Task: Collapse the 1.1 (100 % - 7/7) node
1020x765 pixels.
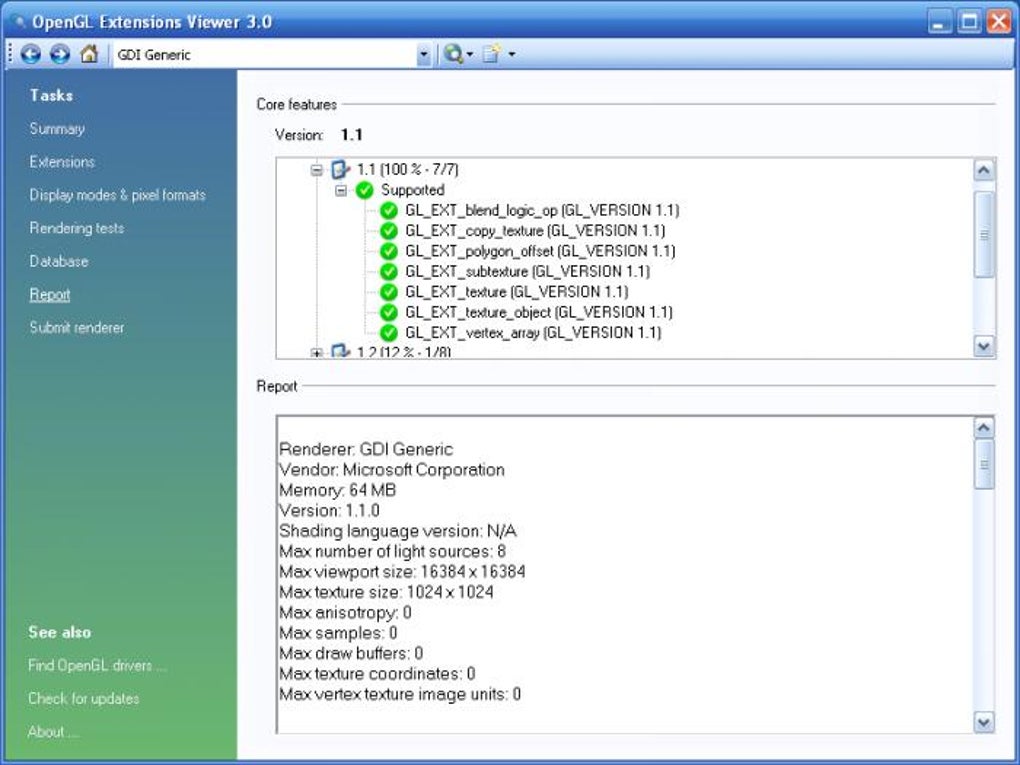Action: (x=317, y=170)
